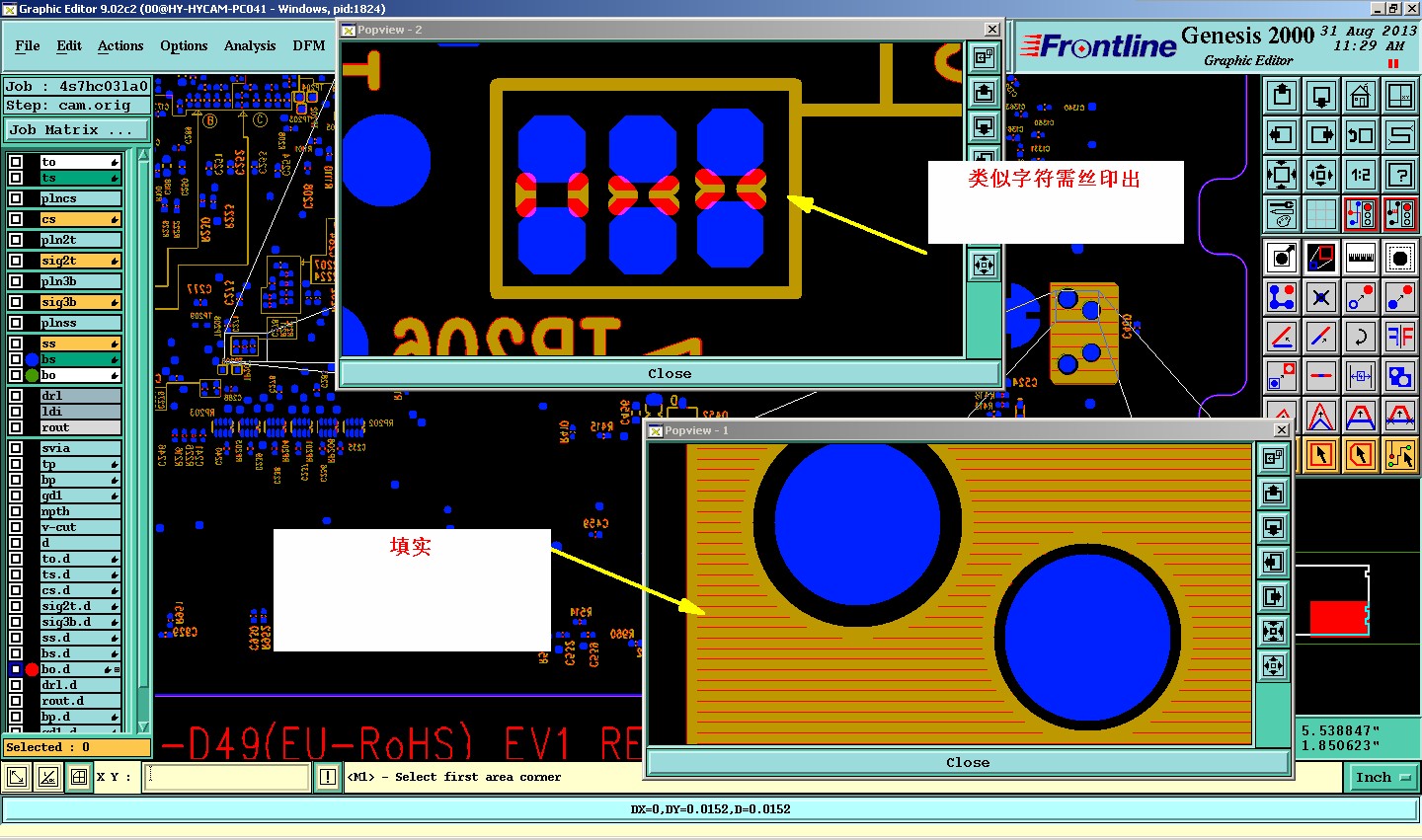Select the 'plncs' layer name

[x=80, y=198]
